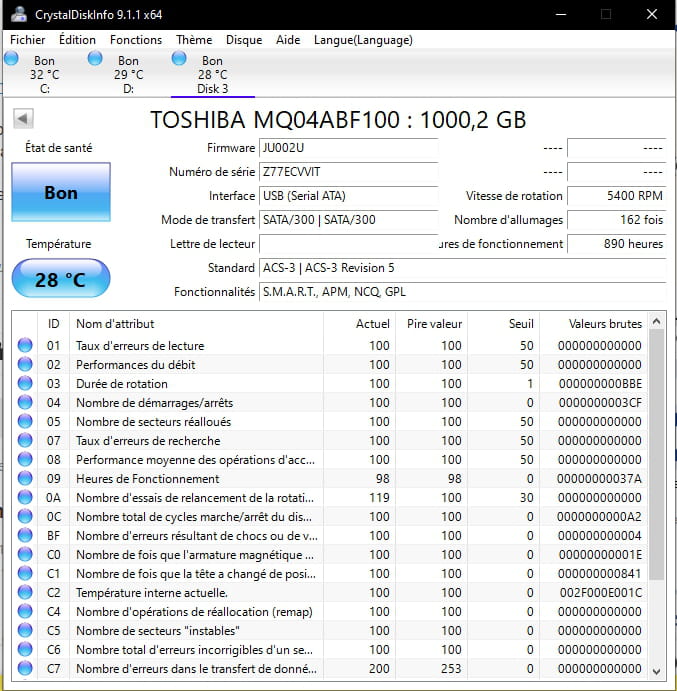The width and height of the screenshot is (677, 691).
Task: Click the ID column header
Action: tap(53, 324)
